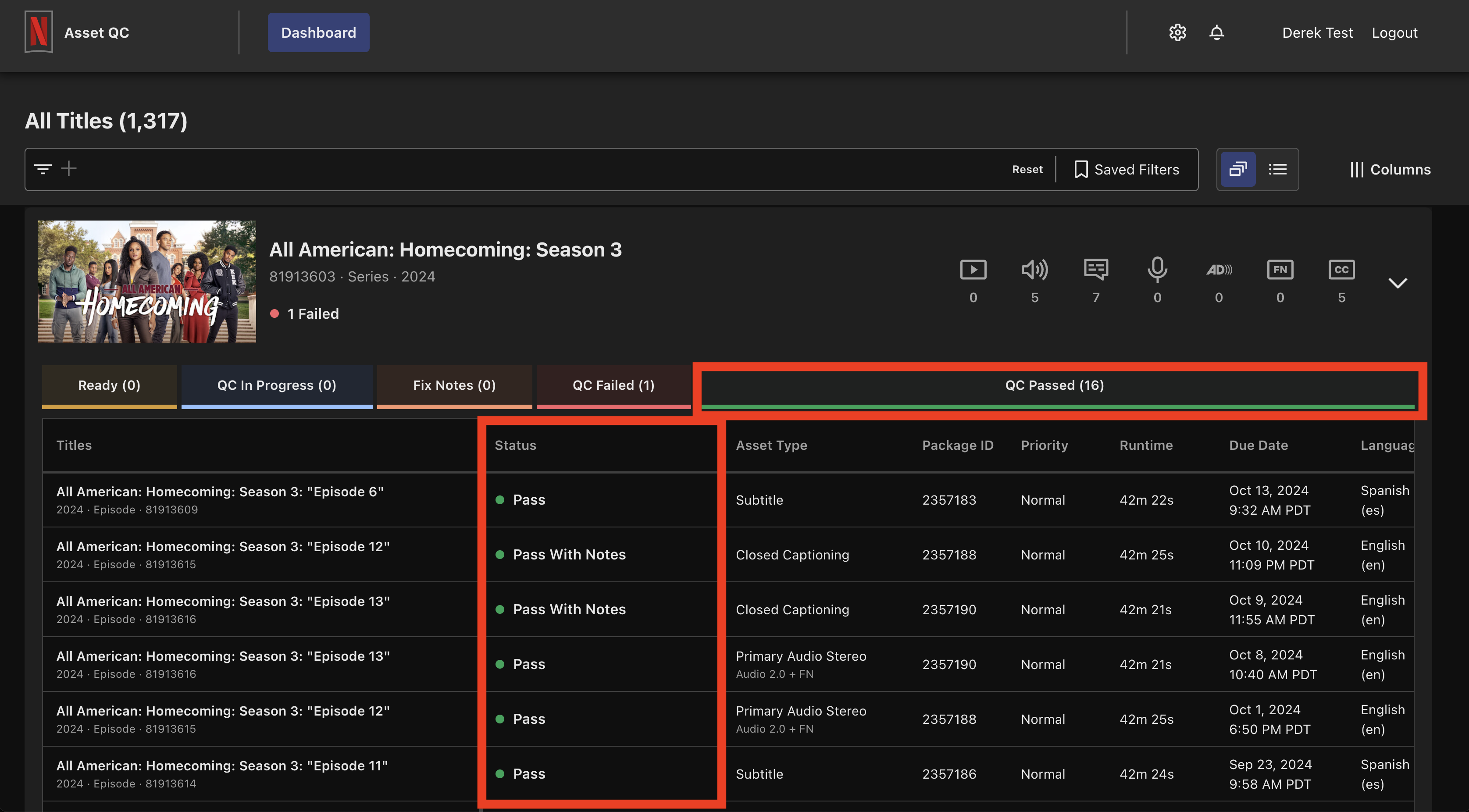Click the 1 Failed status indicator
Image resolution: width=1469 pixels, height=812 pixels.
(x=304, y=313)
